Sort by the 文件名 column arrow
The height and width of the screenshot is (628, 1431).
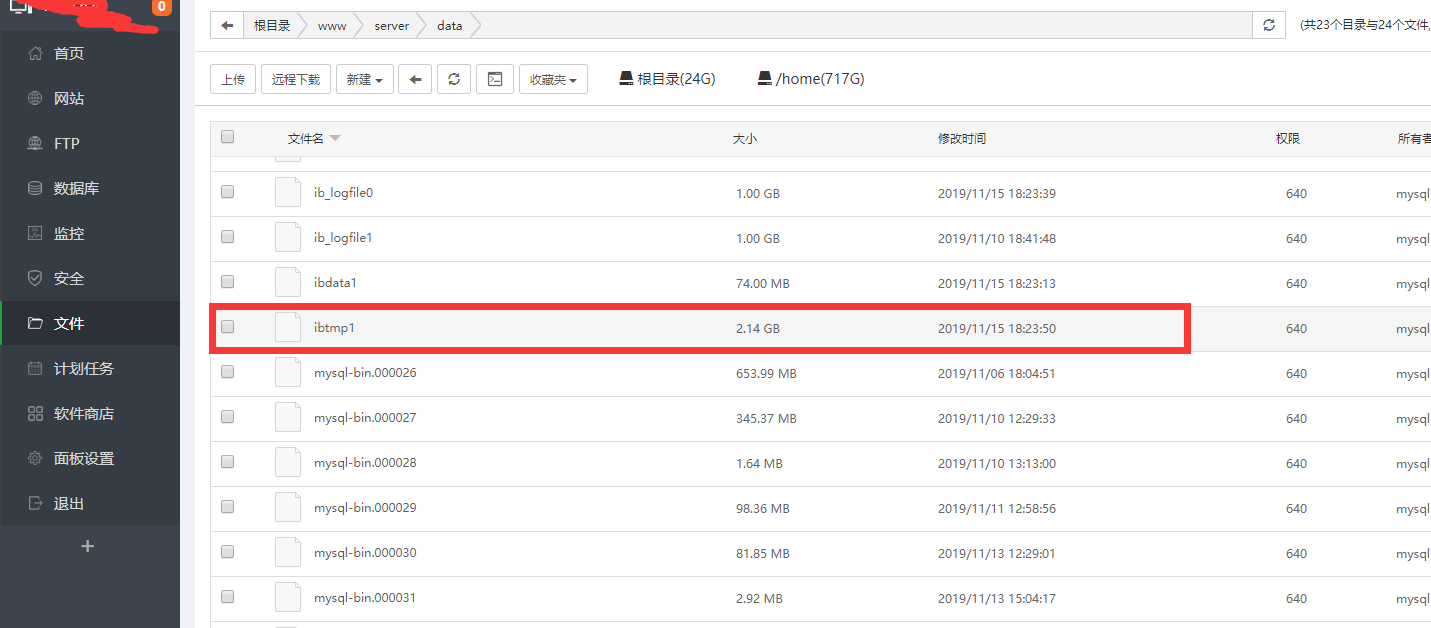coord(335,139)
